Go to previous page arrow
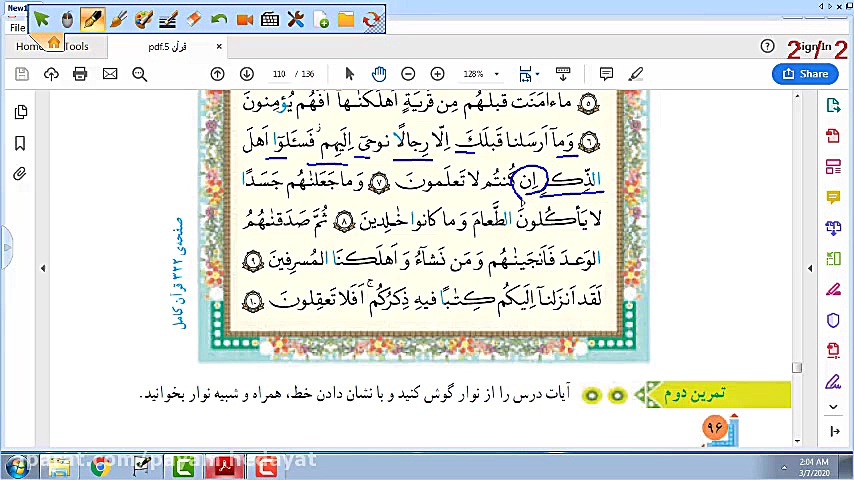Viewport: 854px width, 480px height. click(x=217, y=74)
